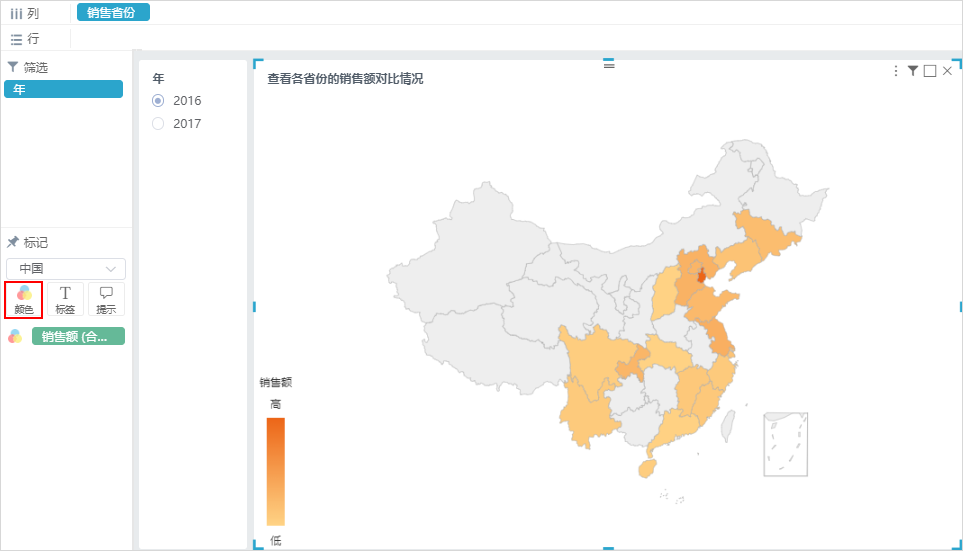Image resolution: width=963 pixels, height=551 pixels.
Task: Click the 销售额 (合... green measure pill
Action: [x=78, y=337]
